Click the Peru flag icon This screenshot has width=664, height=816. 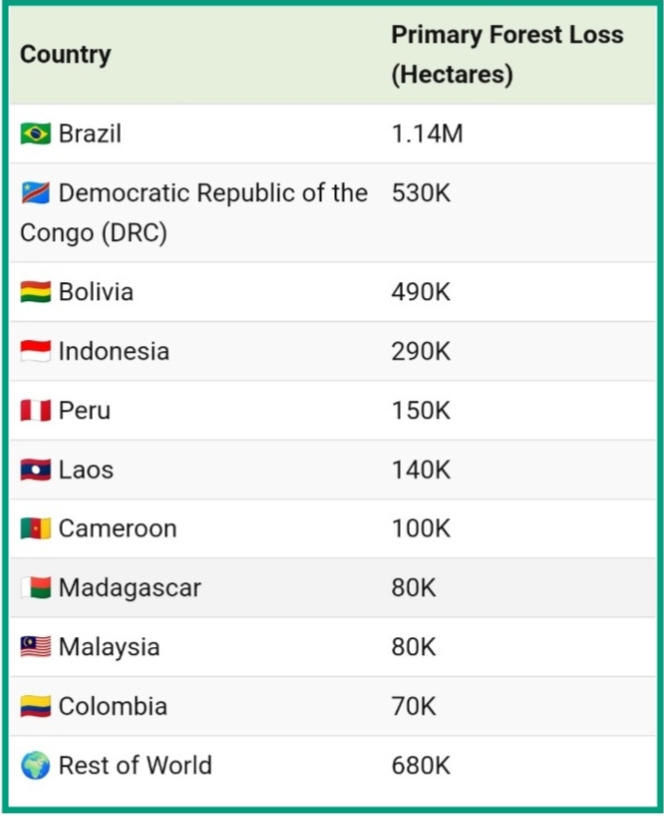35,410
